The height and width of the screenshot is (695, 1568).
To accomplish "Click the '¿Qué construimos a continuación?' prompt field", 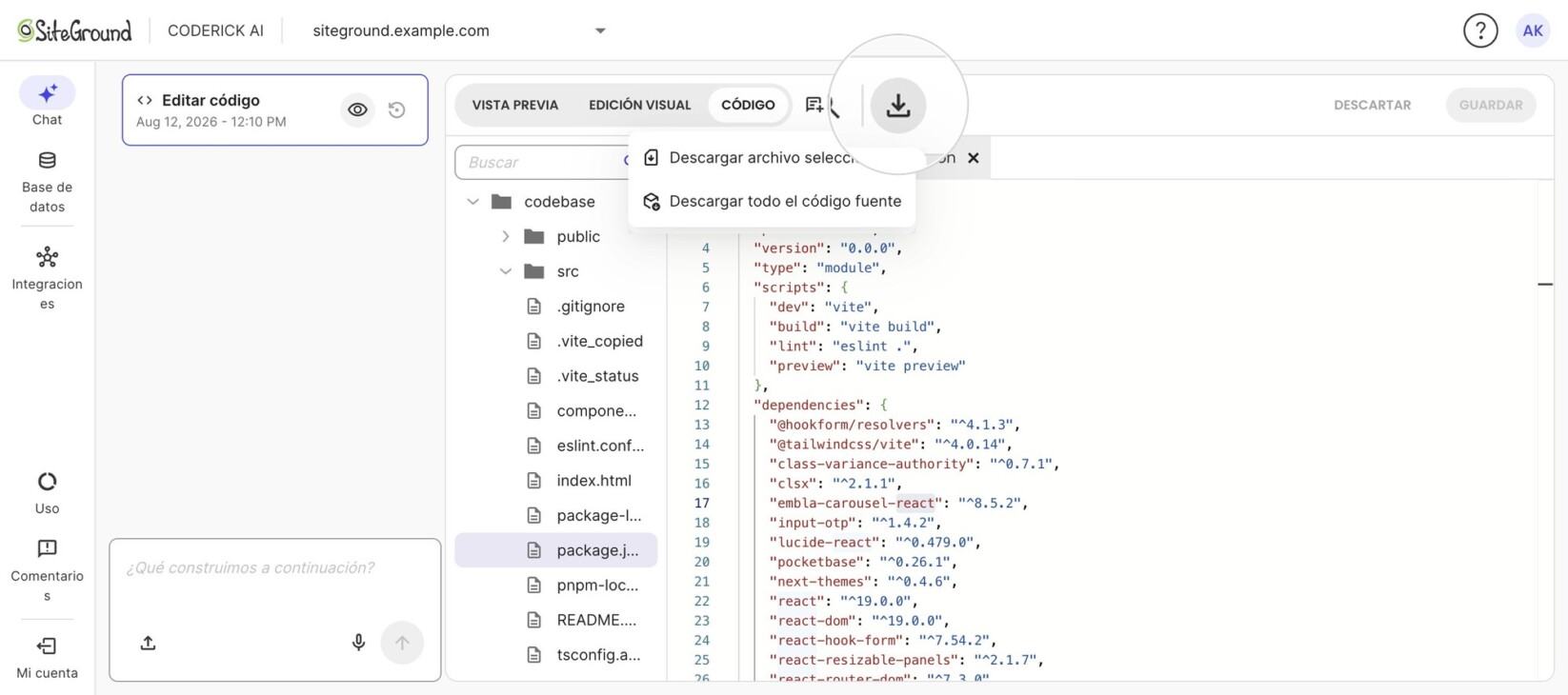I will [x=275, y=568].
